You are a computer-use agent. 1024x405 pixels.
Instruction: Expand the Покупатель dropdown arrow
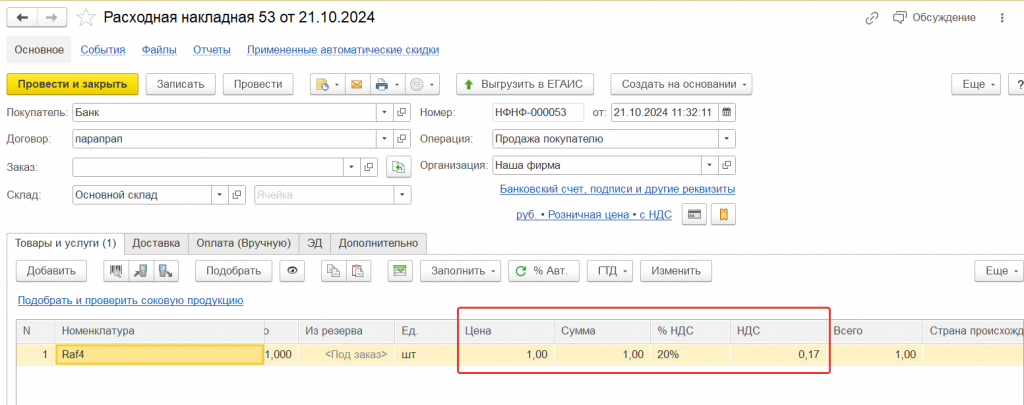(385, 112)
